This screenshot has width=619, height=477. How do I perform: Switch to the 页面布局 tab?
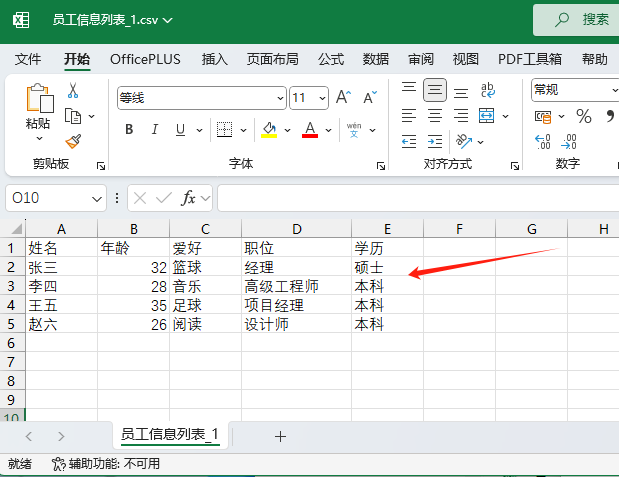[x=273, y=59]
